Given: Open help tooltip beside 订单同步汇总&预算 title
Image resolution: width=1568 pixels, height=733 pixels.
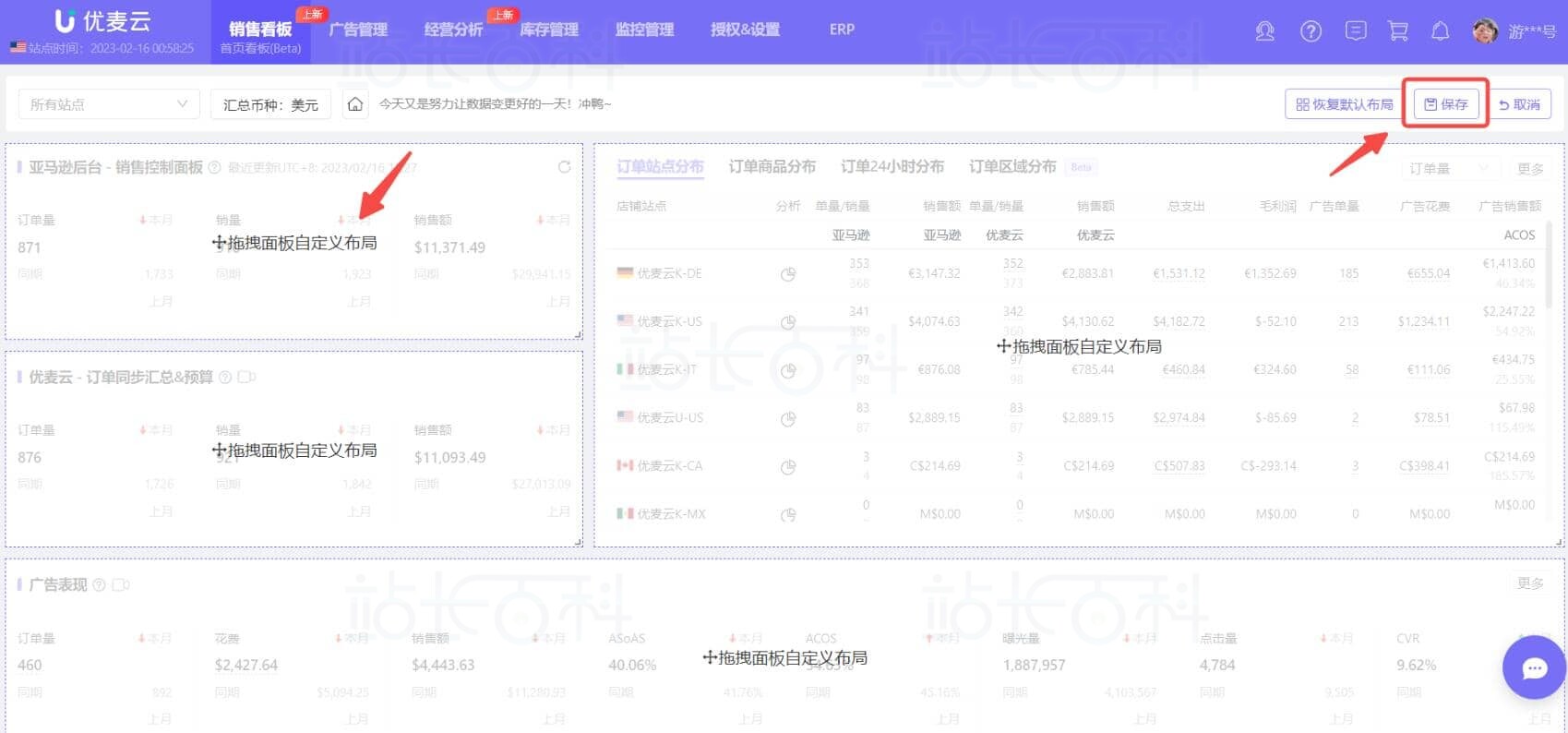Looking at the screenshot, I should pyautogui.click(x=225, y=377).
